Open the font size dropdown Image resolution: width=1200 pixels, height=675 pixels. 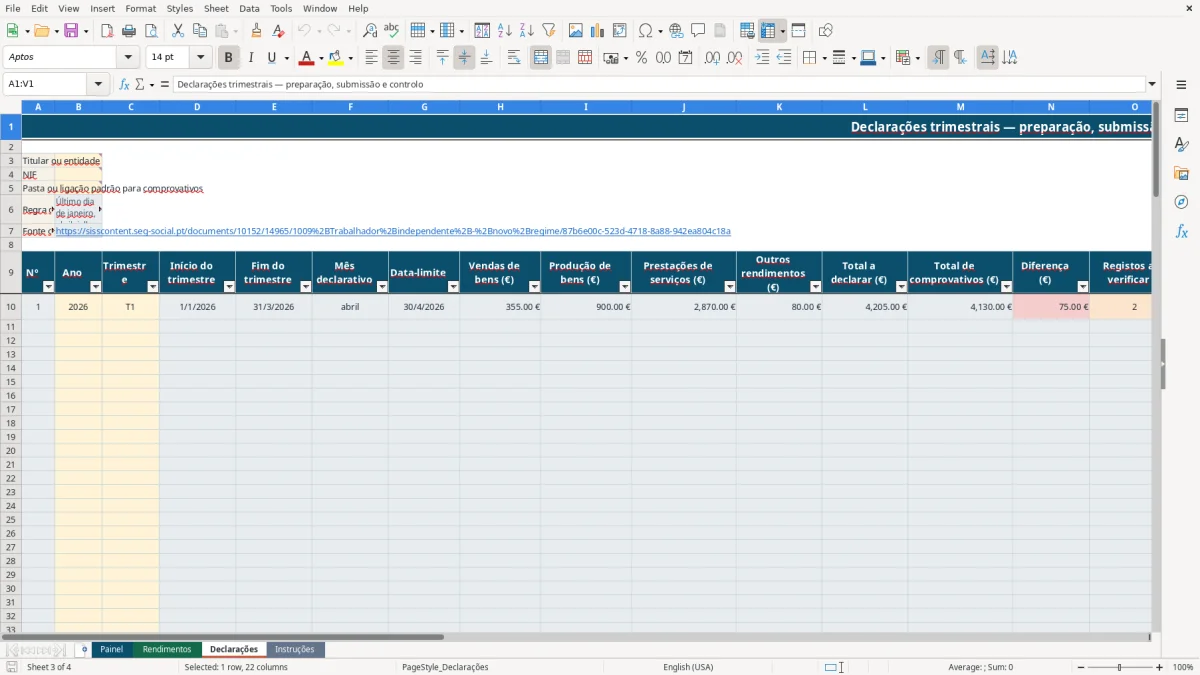(201, 58)
